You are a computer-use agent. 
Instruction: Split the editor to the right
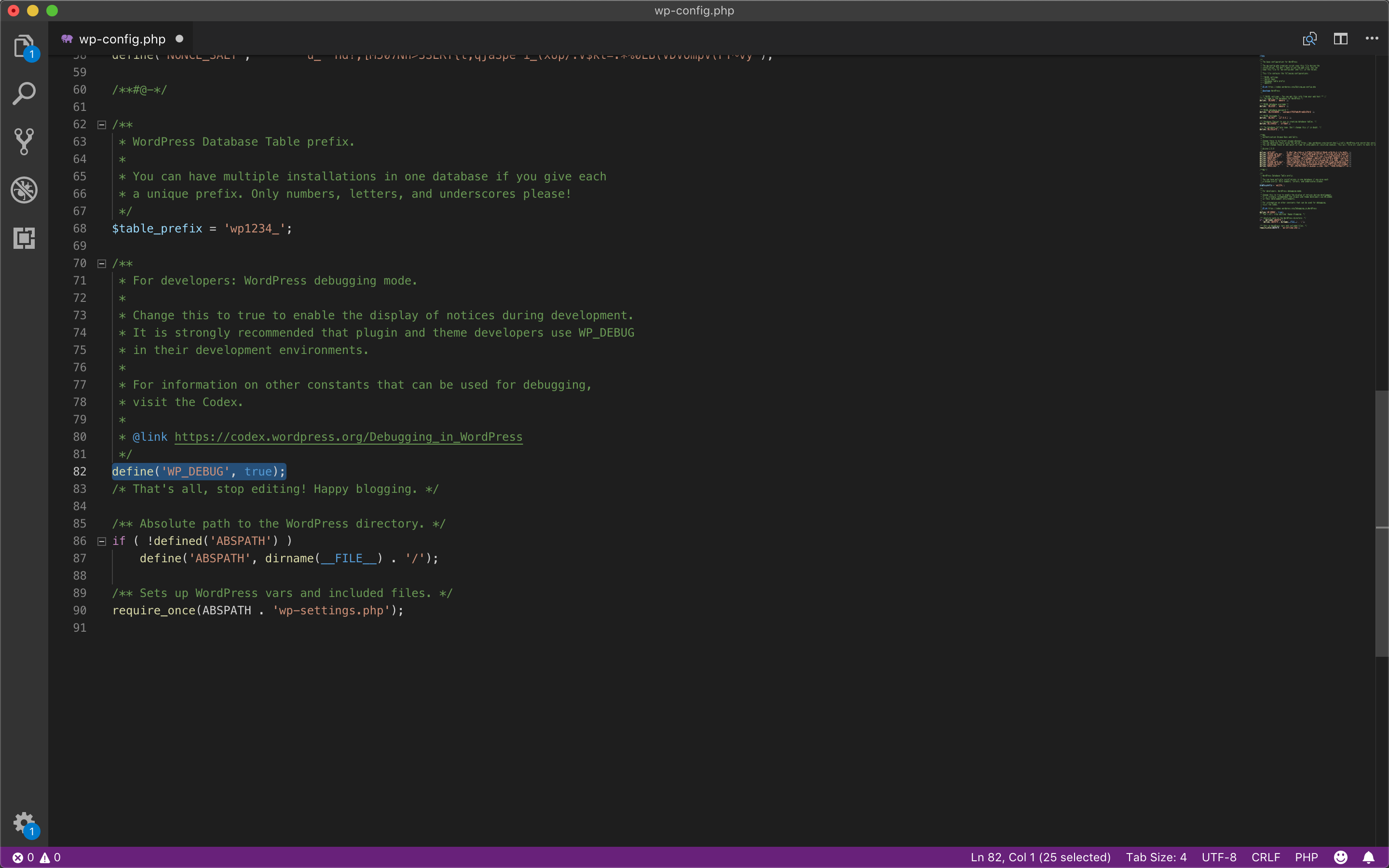[x=1341, y=39]
